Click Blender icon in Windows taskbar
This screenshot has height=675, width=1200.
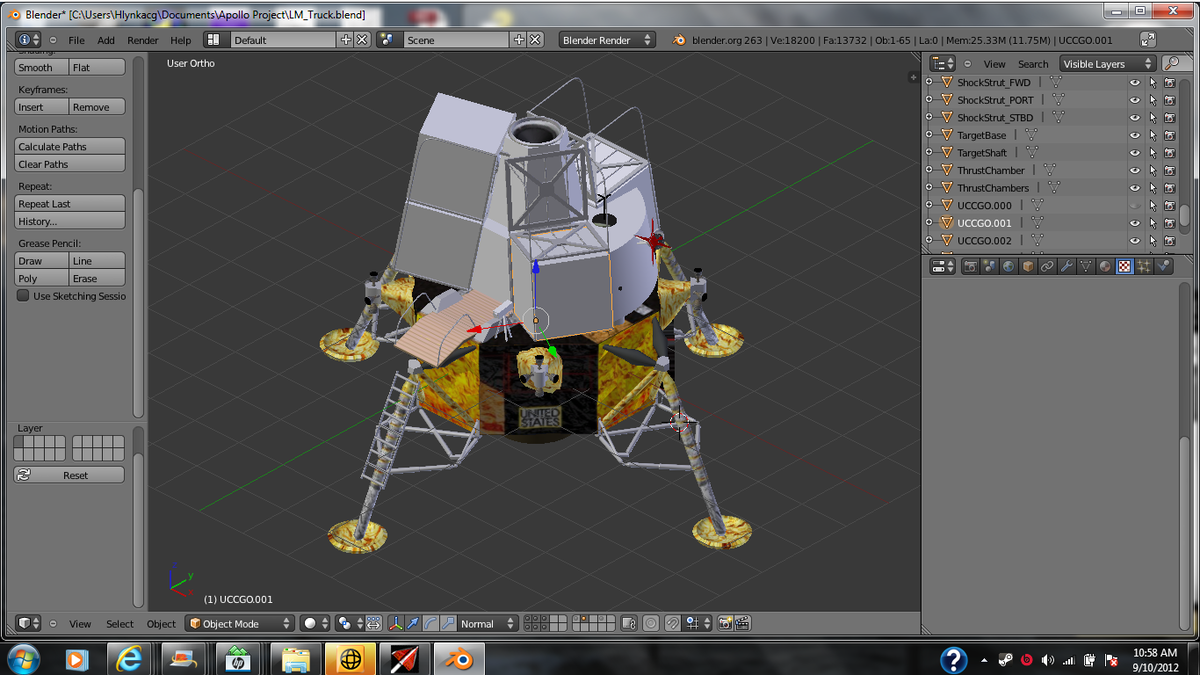point(458,659)
